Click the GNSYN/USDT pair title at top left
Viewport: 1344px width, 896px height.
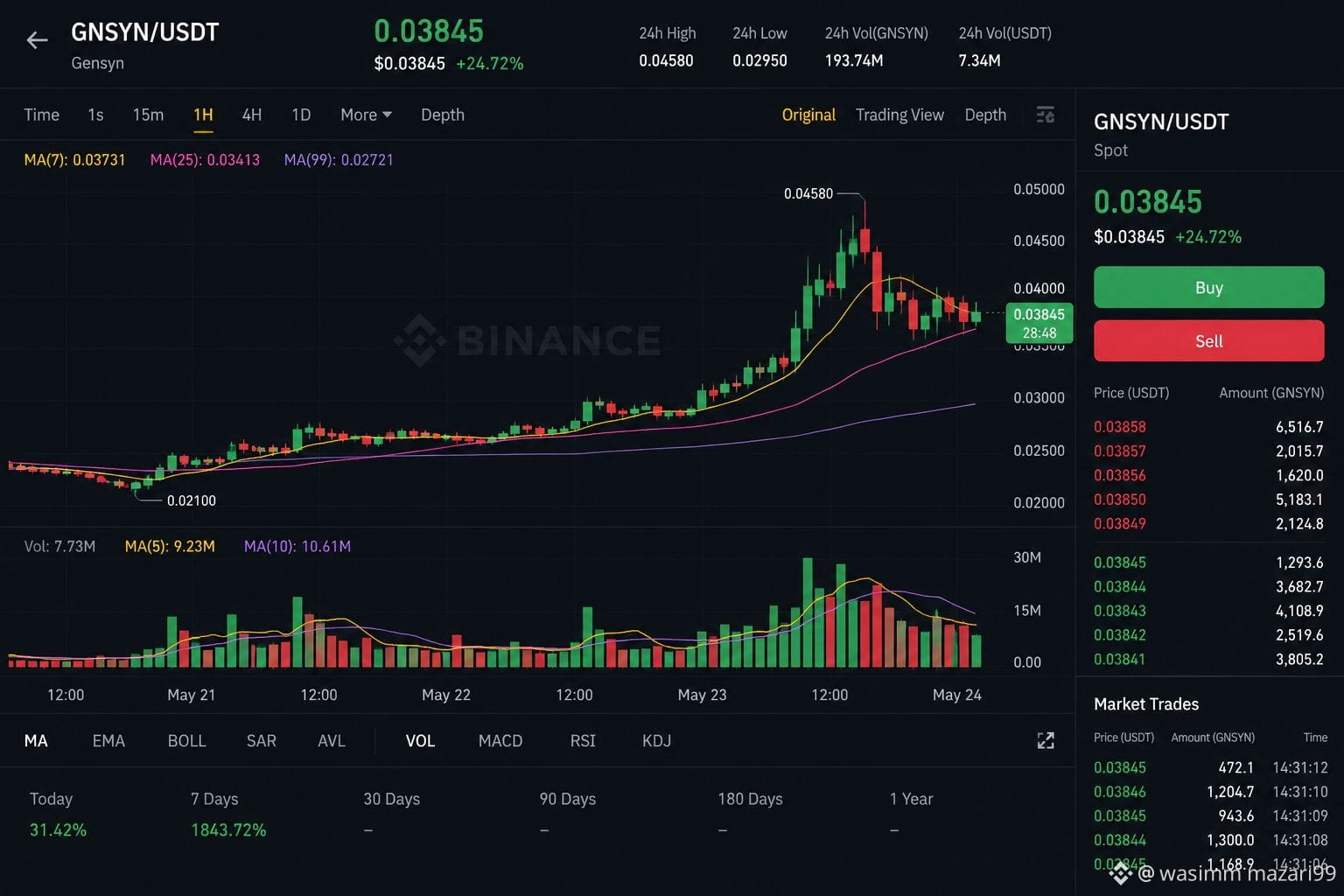144,32
